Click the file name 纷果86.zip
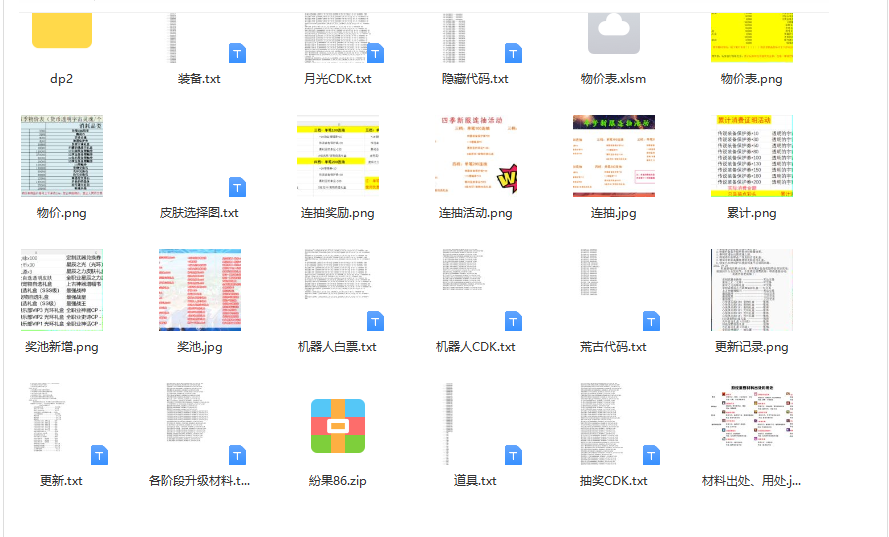889x537 pixels. (337, 481)
